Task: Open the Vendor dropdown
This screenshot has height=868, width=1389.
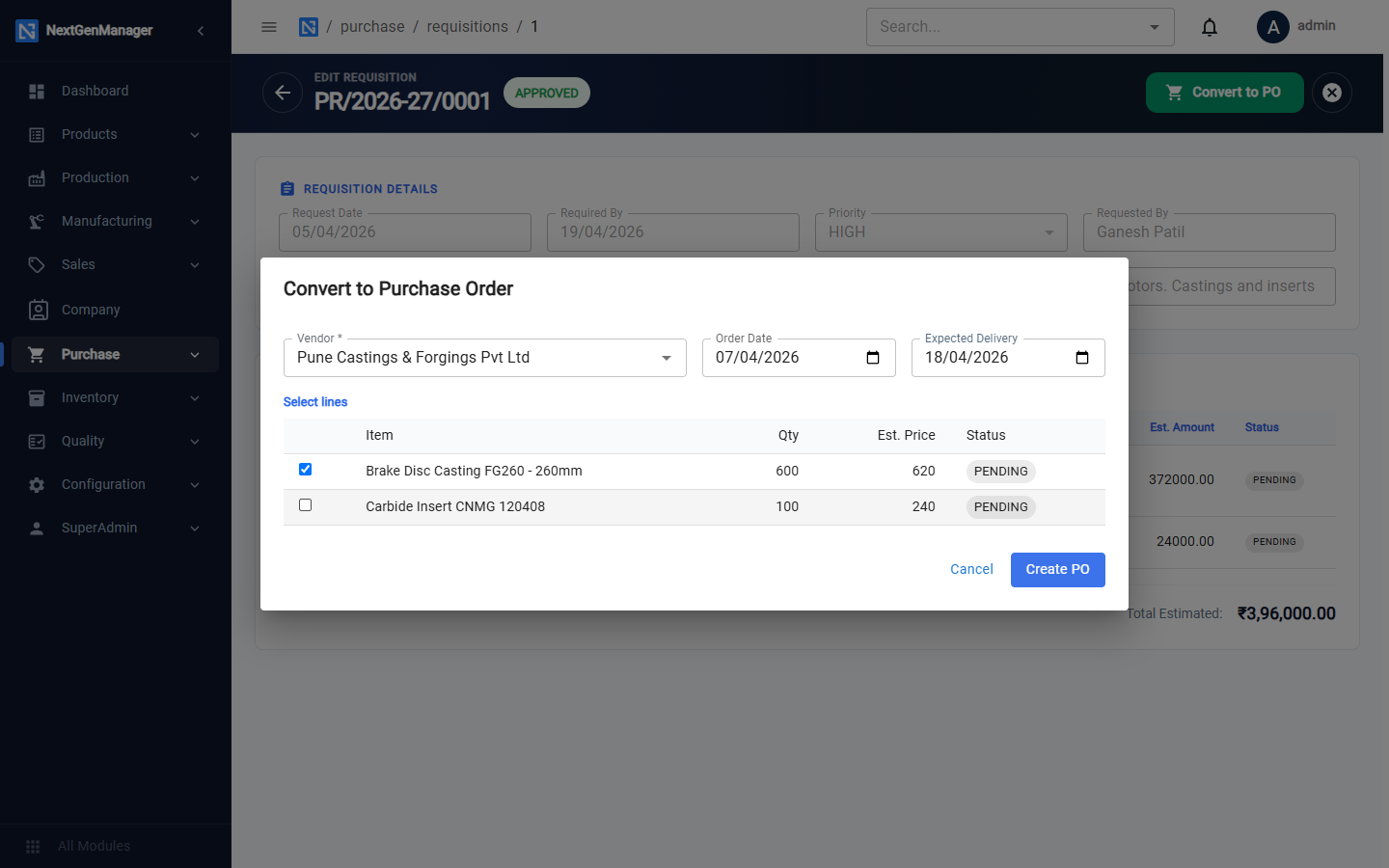Action: [485, 358]
